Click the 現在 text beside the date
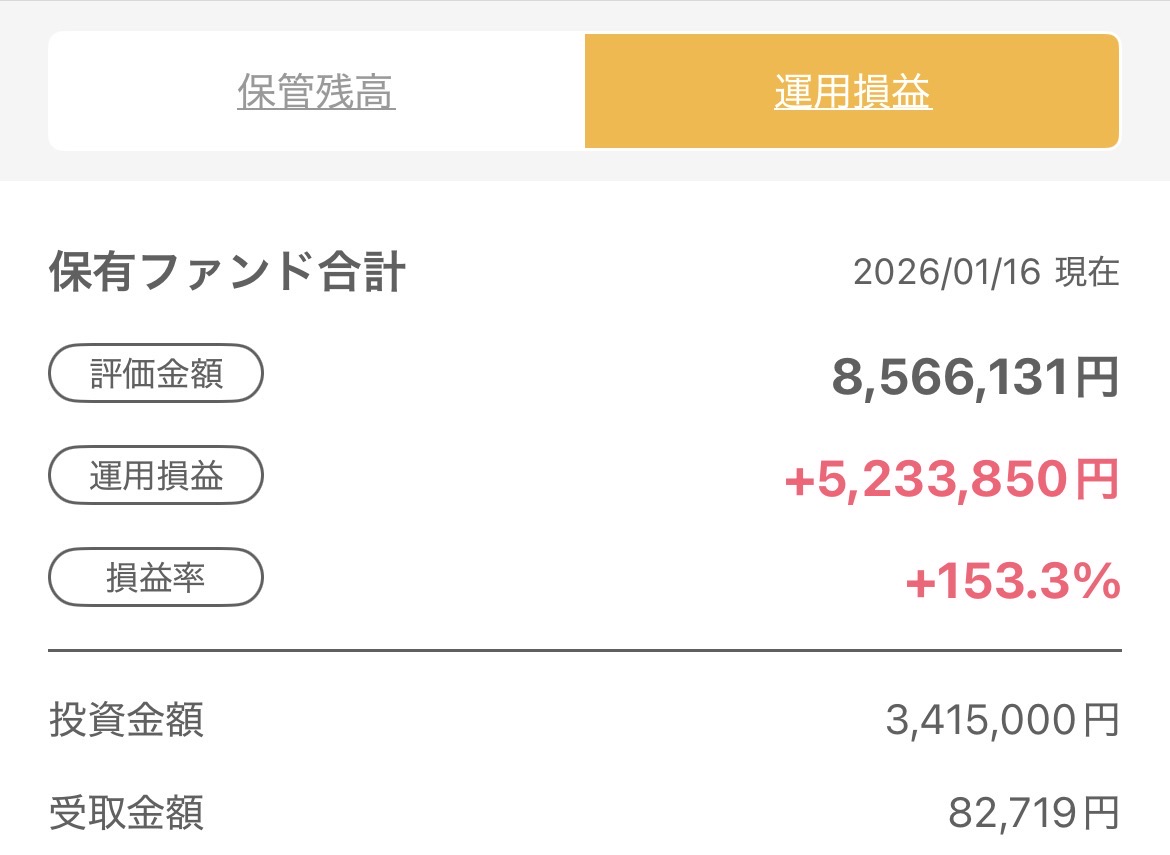The height and width of the screenshot is (855, 1170). pos(1087,273)
